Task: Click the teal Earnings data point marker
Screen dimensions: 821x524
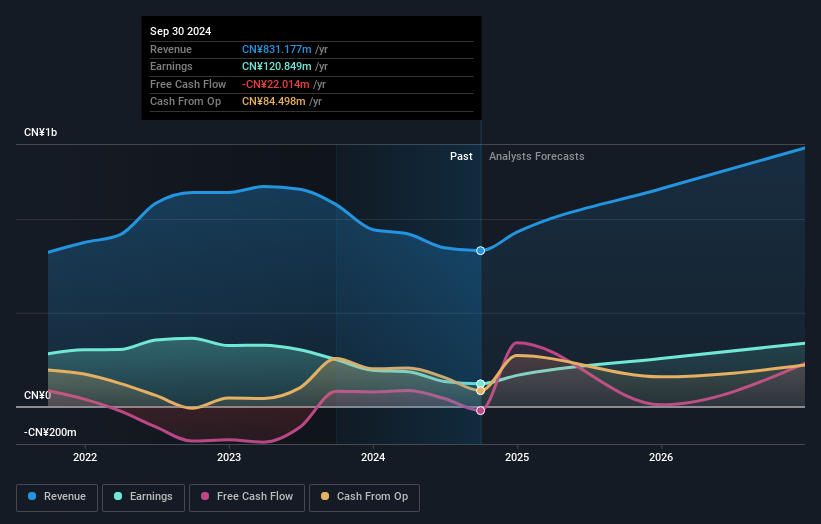Action: [x=480, y=384]
